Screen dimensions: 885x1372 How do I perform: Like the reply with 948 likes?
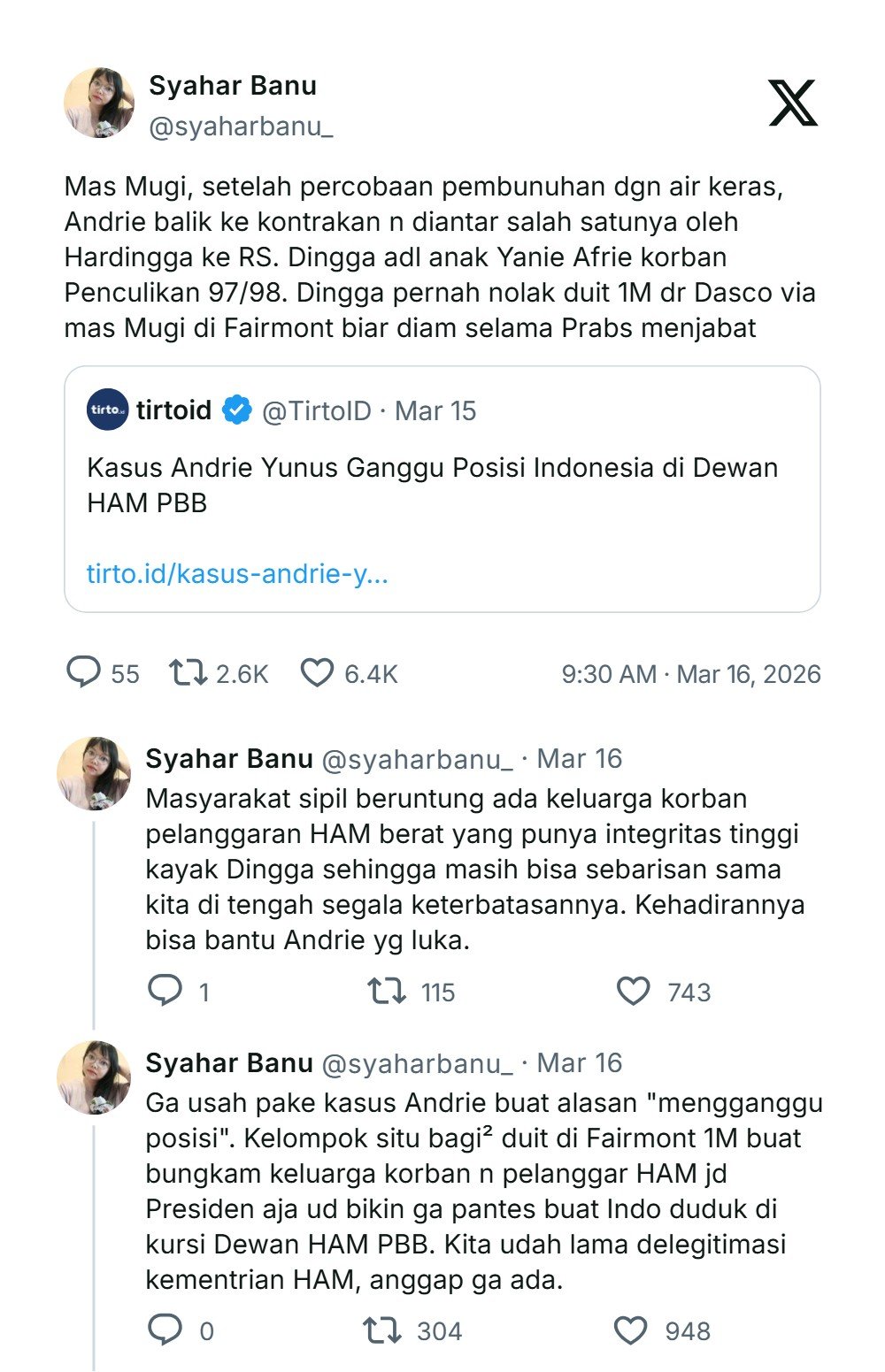pyautogui.click(x=630, y=1330)
